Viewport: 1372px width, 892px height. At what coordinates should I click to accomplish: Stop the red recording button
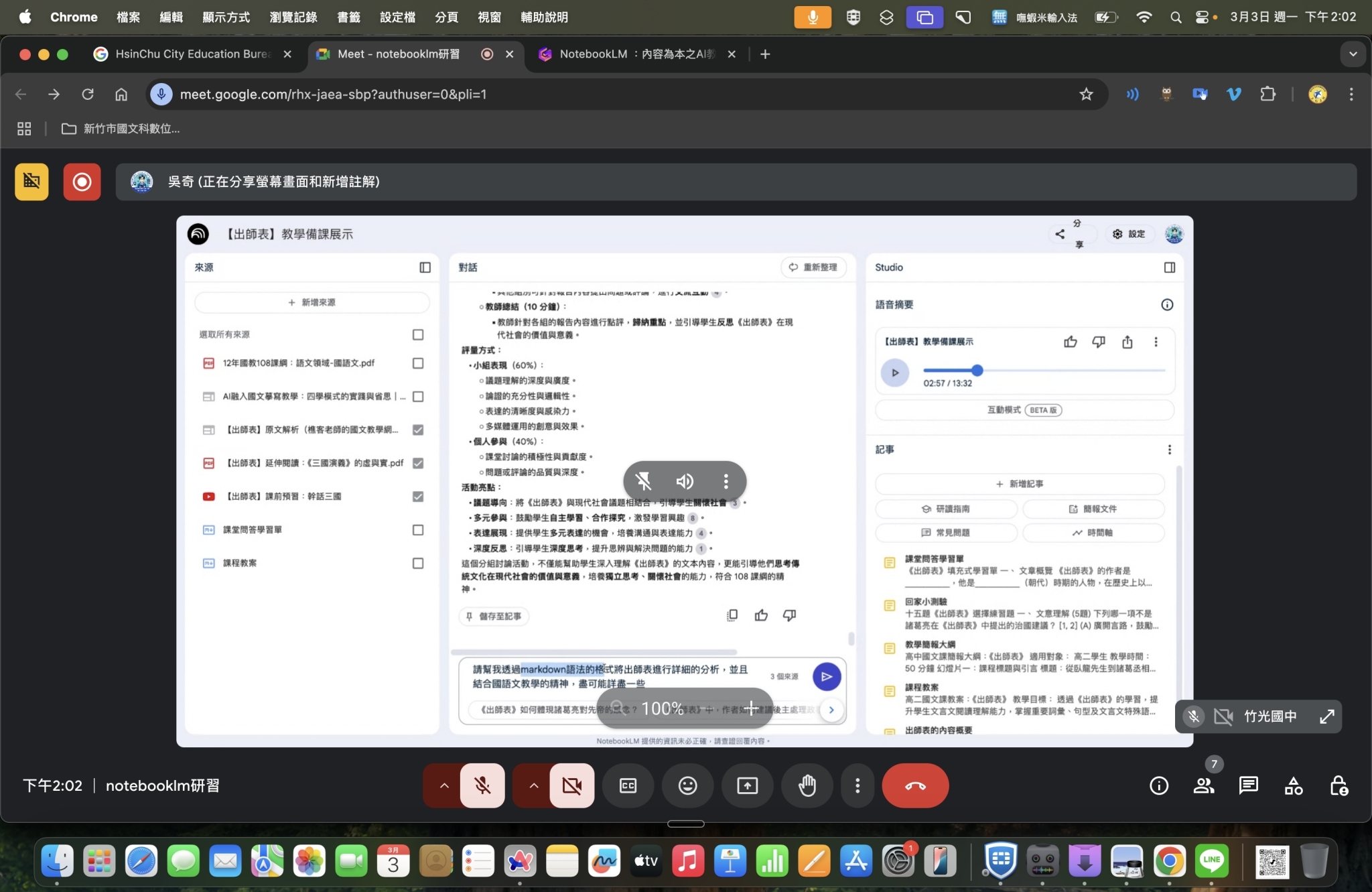(82, 182)
